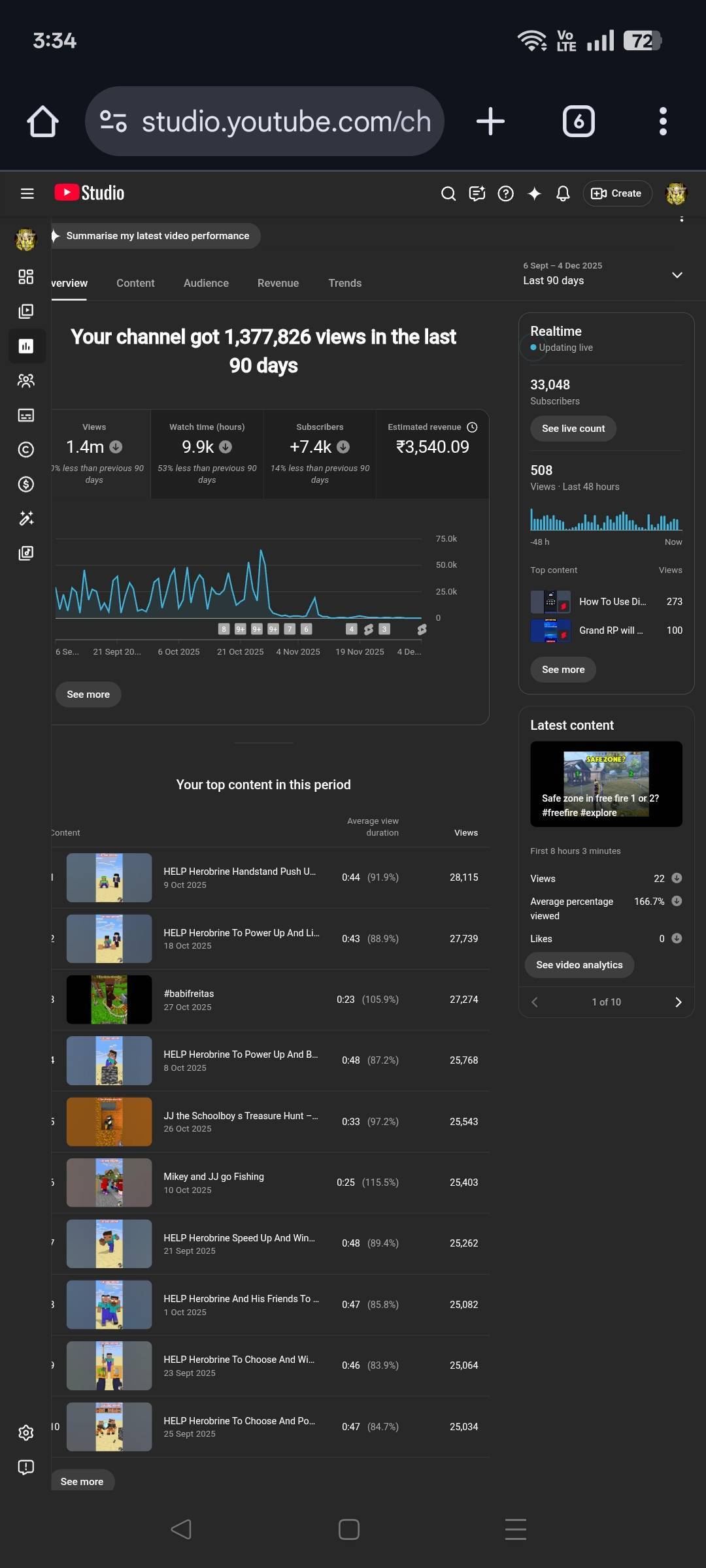The width and height of the screenshot is (706, 1568).
Task: Open the Studio hamburger menu
Action: click(x=27, y=193)
